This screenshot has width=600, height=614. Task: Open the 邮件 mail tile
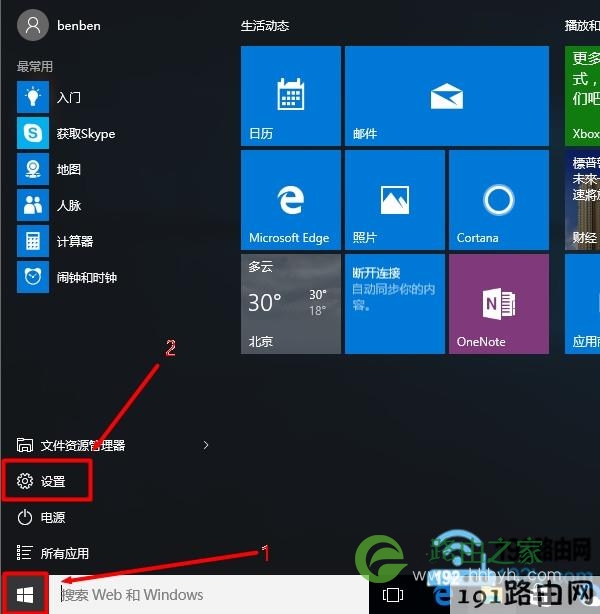[447, 96]
